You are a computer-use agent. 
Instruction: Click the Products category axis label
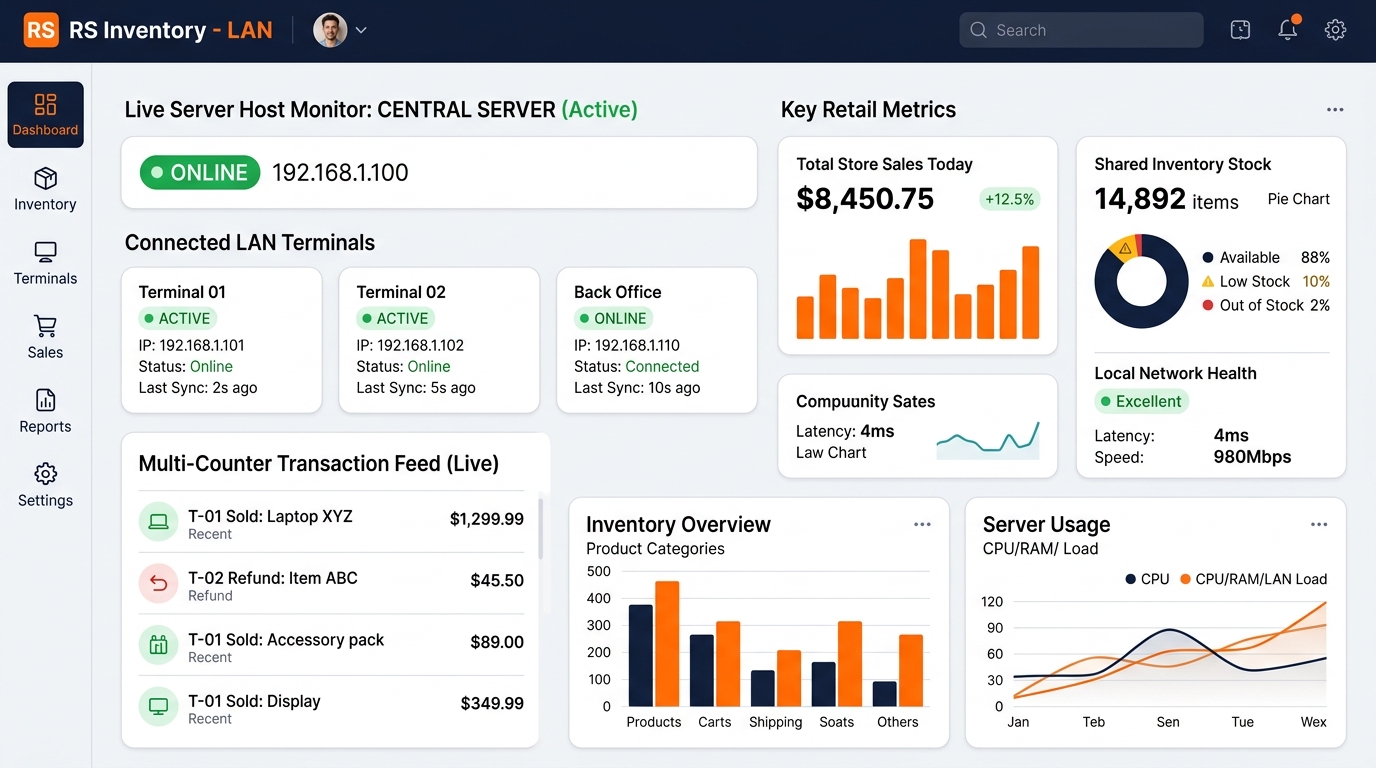pyautogui.click(x=654, y=722)
